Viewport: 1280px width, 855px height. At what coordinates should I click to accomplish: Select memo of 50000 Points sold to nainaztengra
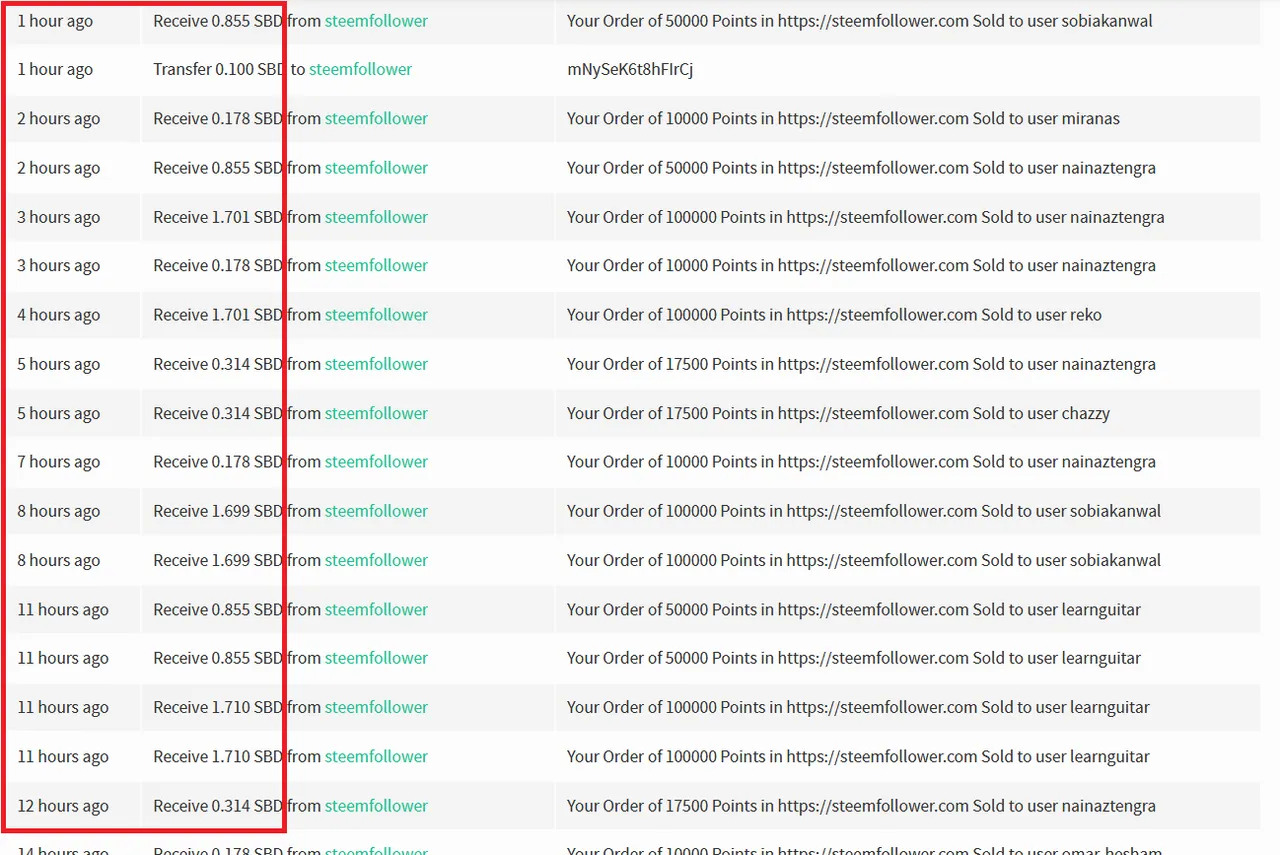pyautogui.click(x=861, y=167)
